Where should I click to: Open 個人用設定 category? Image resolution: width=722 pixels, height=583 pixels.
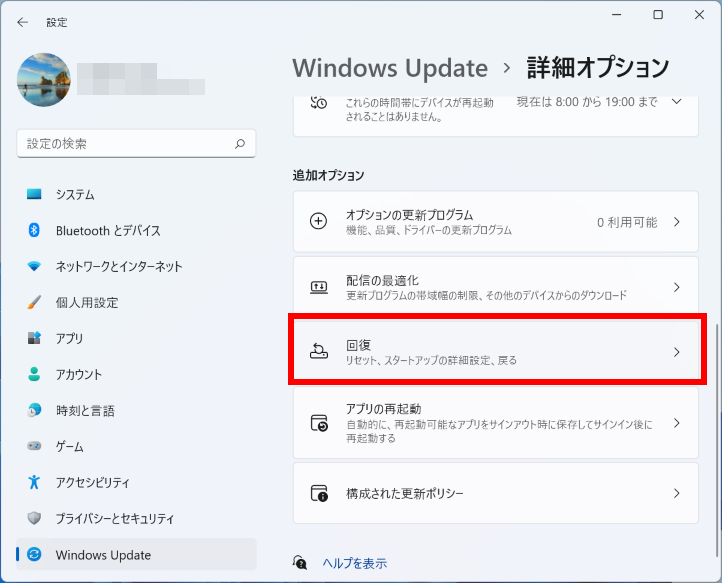(136, 303)
